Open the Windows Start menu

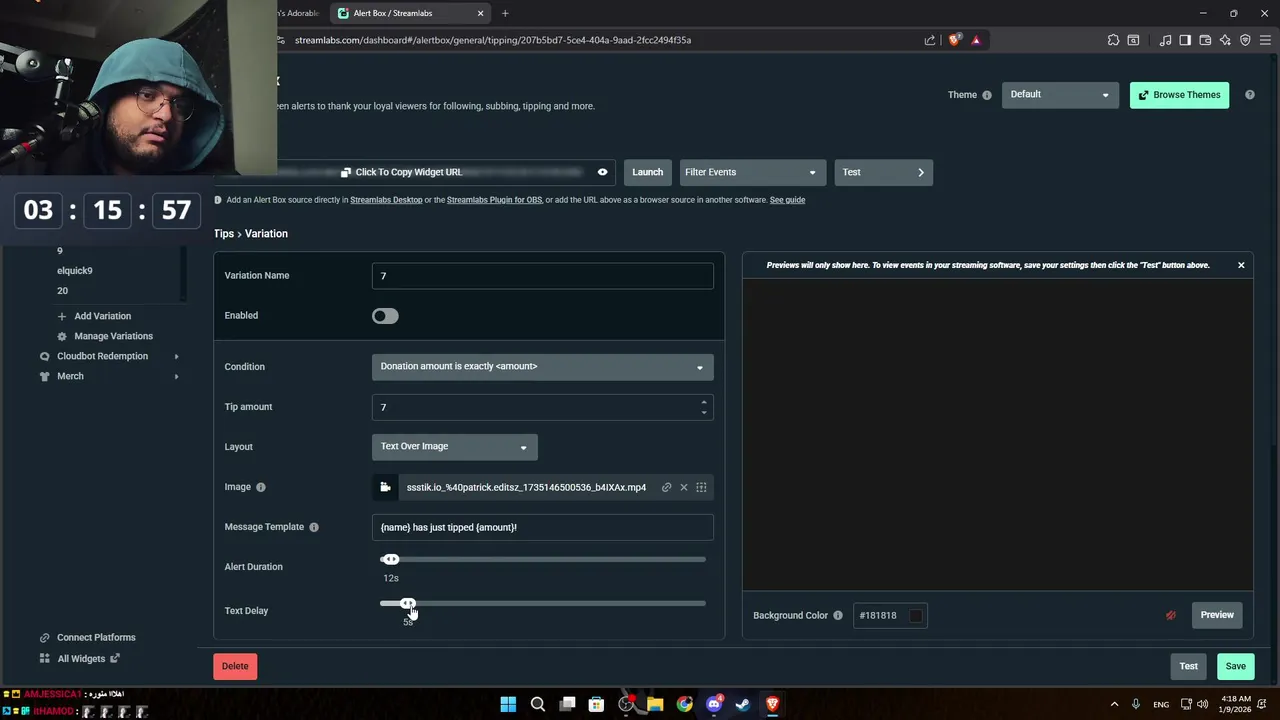pos(508,704)
